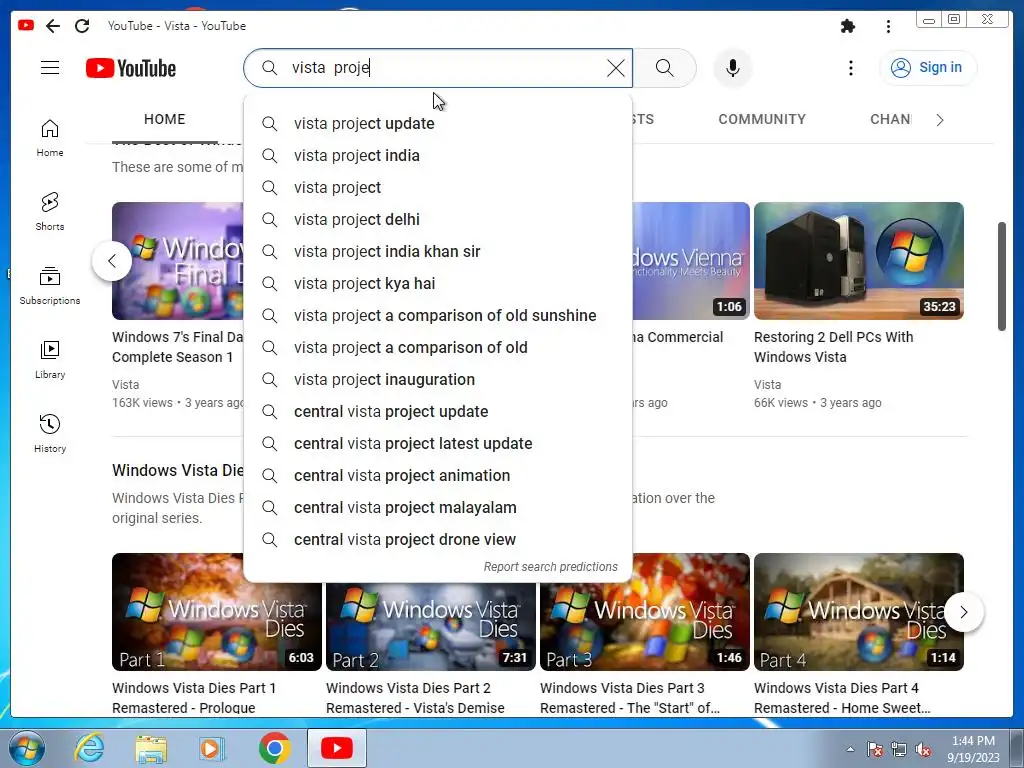Search with your voice microphone
Viewport: 1024px width, 768px height.
733,68
